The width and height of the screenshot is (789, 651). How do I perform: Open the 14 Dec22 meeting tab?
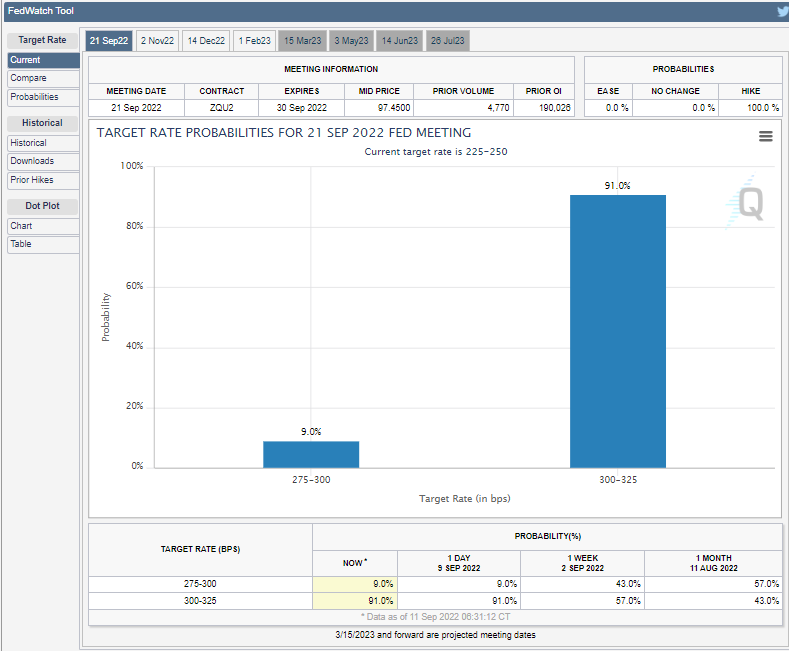click(206, 41)
